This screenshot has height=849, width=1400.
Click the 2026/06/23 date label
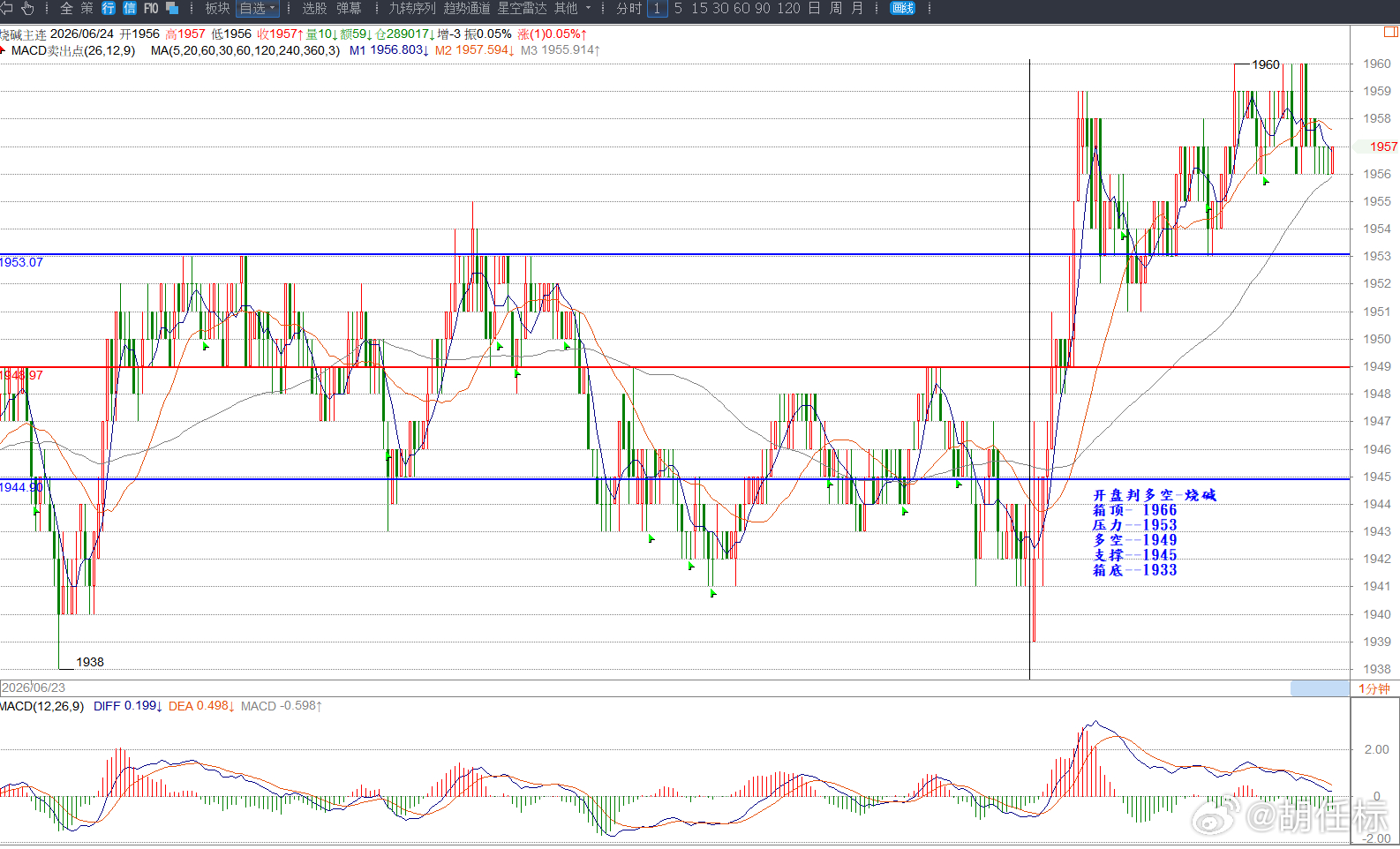pos(34,687)
